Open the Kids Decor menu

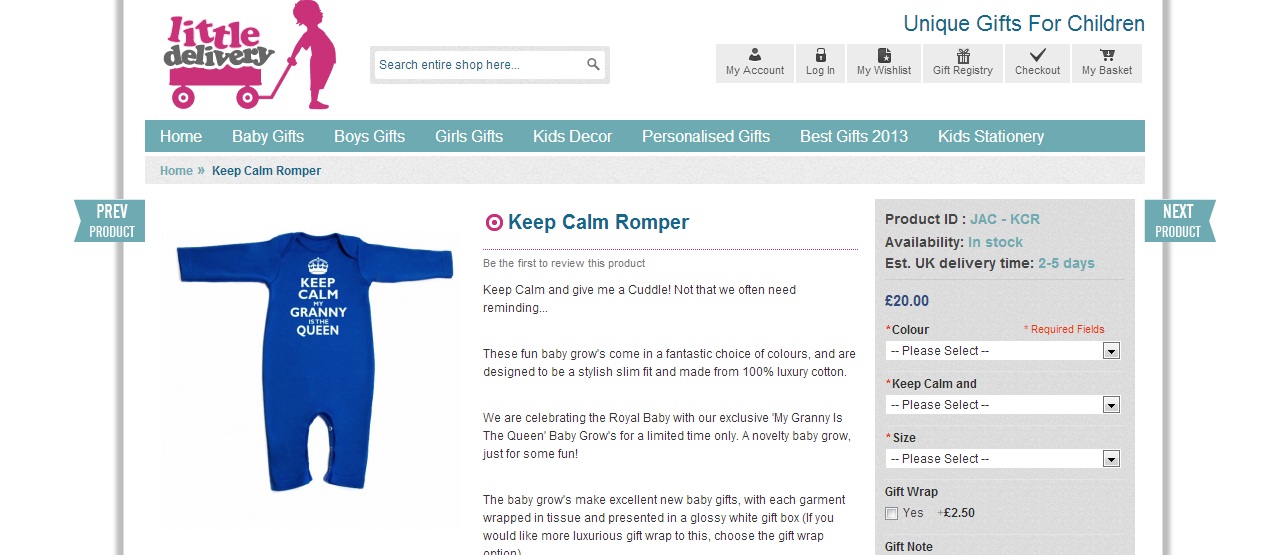572,136
